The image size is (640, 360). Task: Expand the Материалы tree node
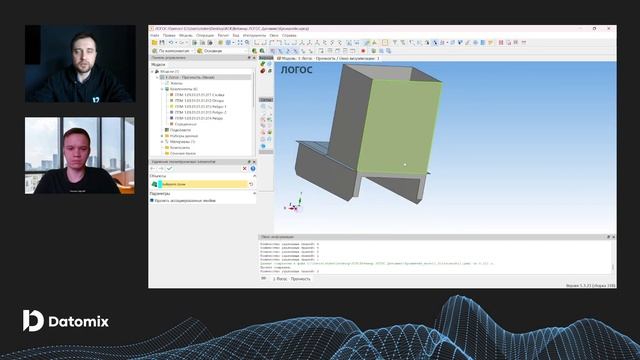point(162,142)
